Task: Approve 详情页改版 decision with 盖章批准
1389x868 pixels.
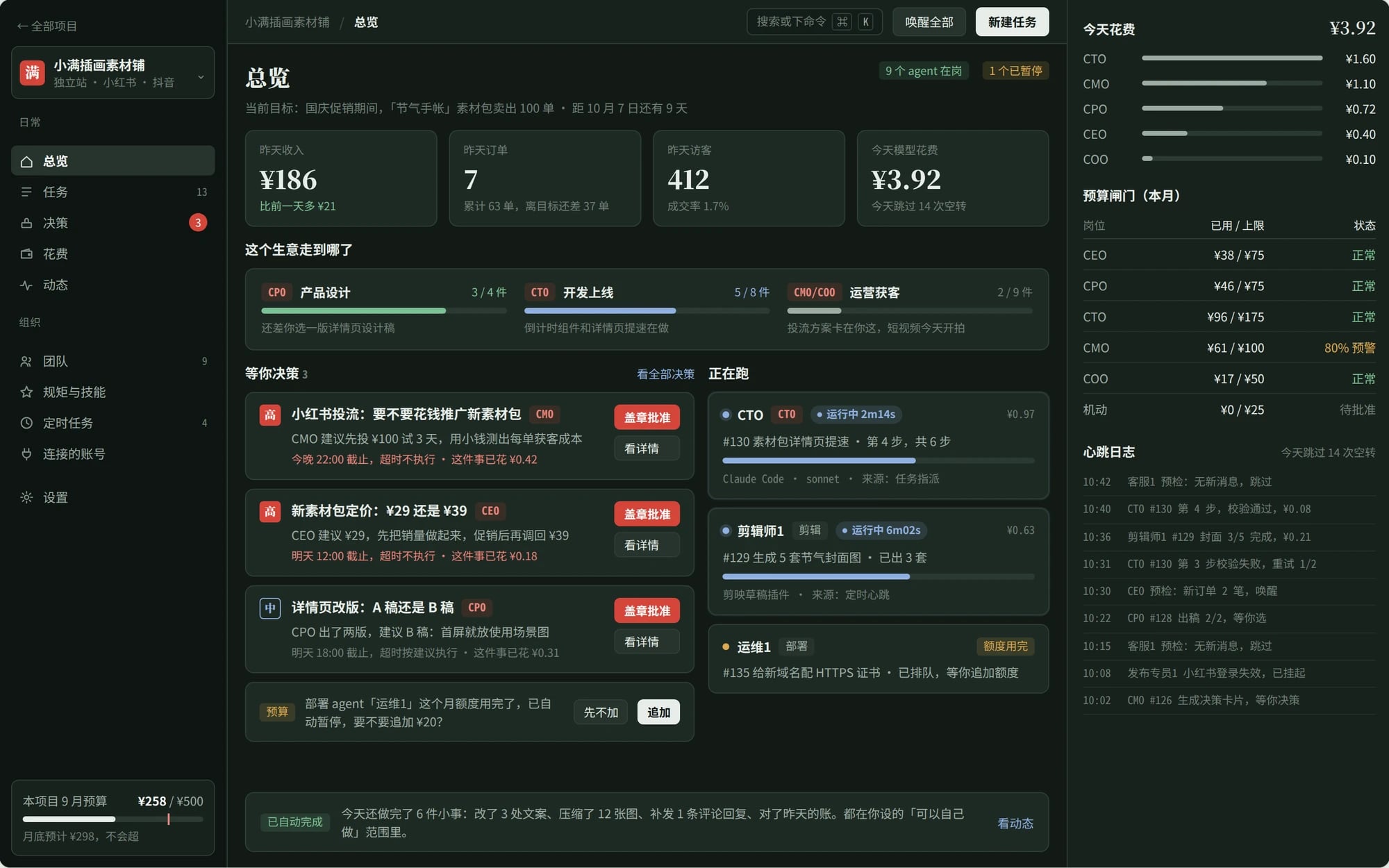Action: pyautogui.click(x=647, y=611)
